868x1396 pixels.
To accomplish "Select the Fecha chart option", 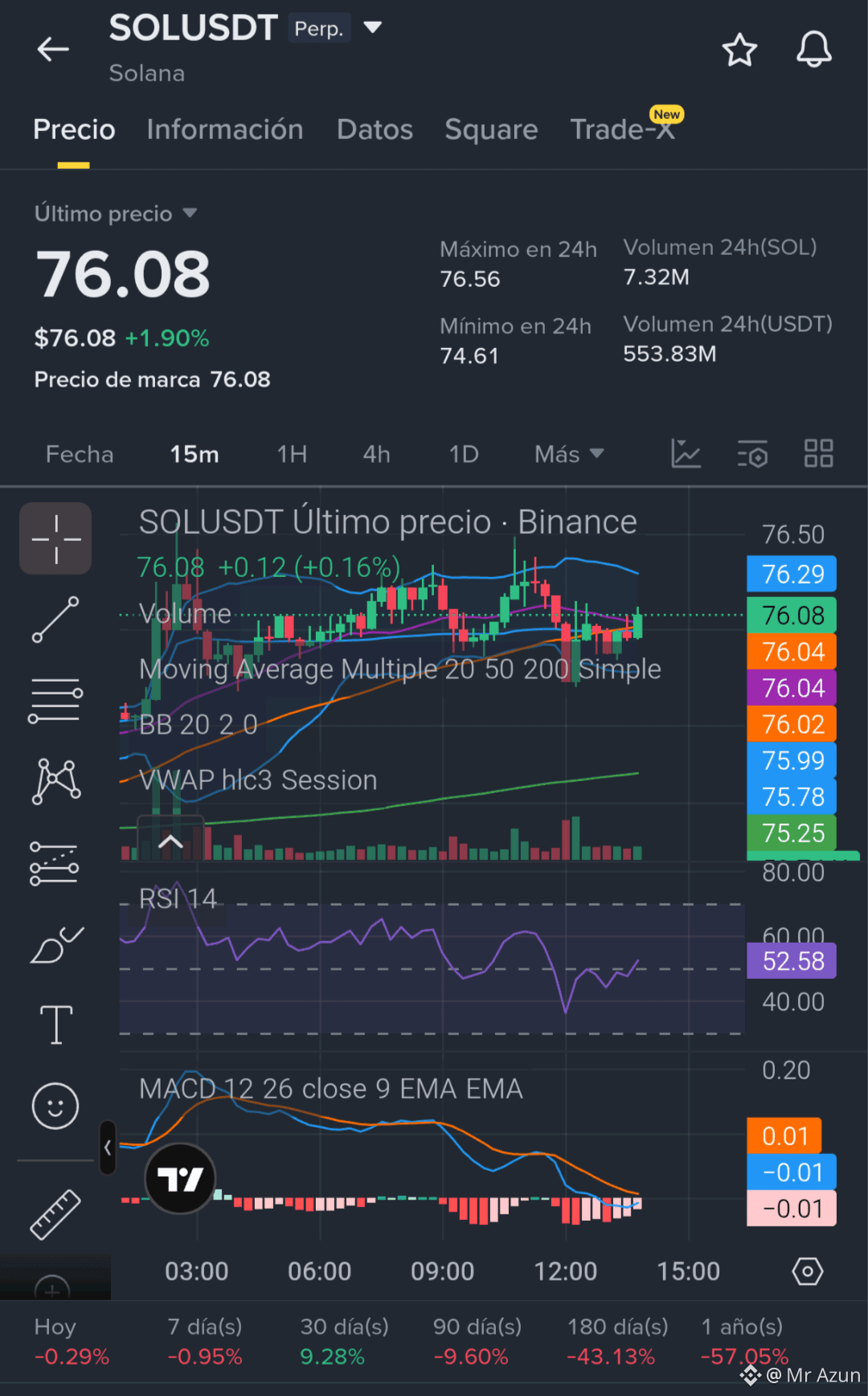I will pos(80,454).
